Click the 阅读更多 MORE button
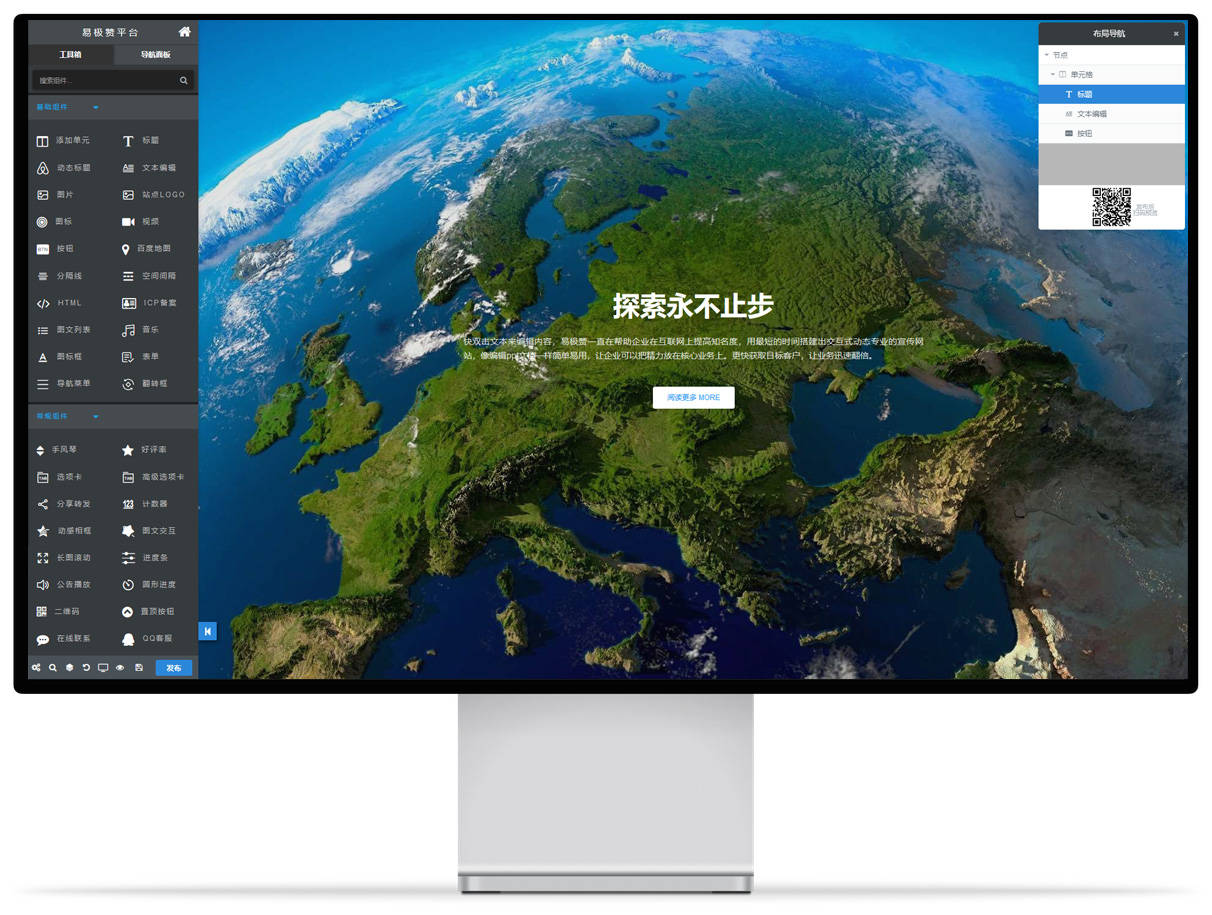This screenshot has width=1212, height=915. coord(693,397)
